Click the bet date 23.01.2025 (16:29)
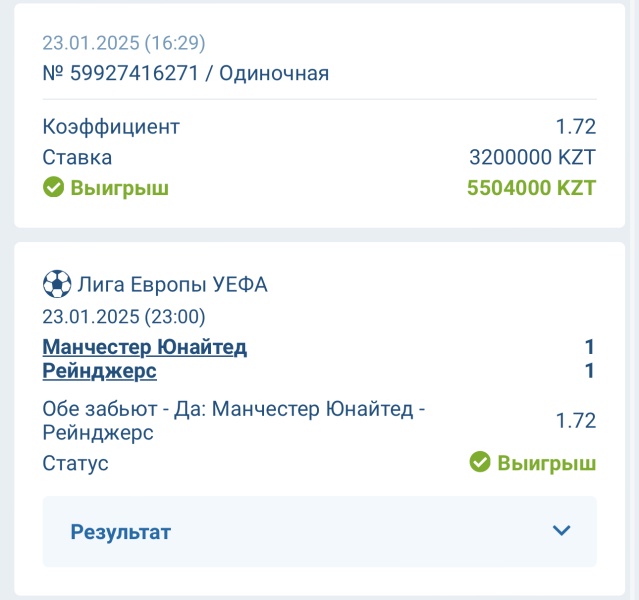 pos(124,43)
